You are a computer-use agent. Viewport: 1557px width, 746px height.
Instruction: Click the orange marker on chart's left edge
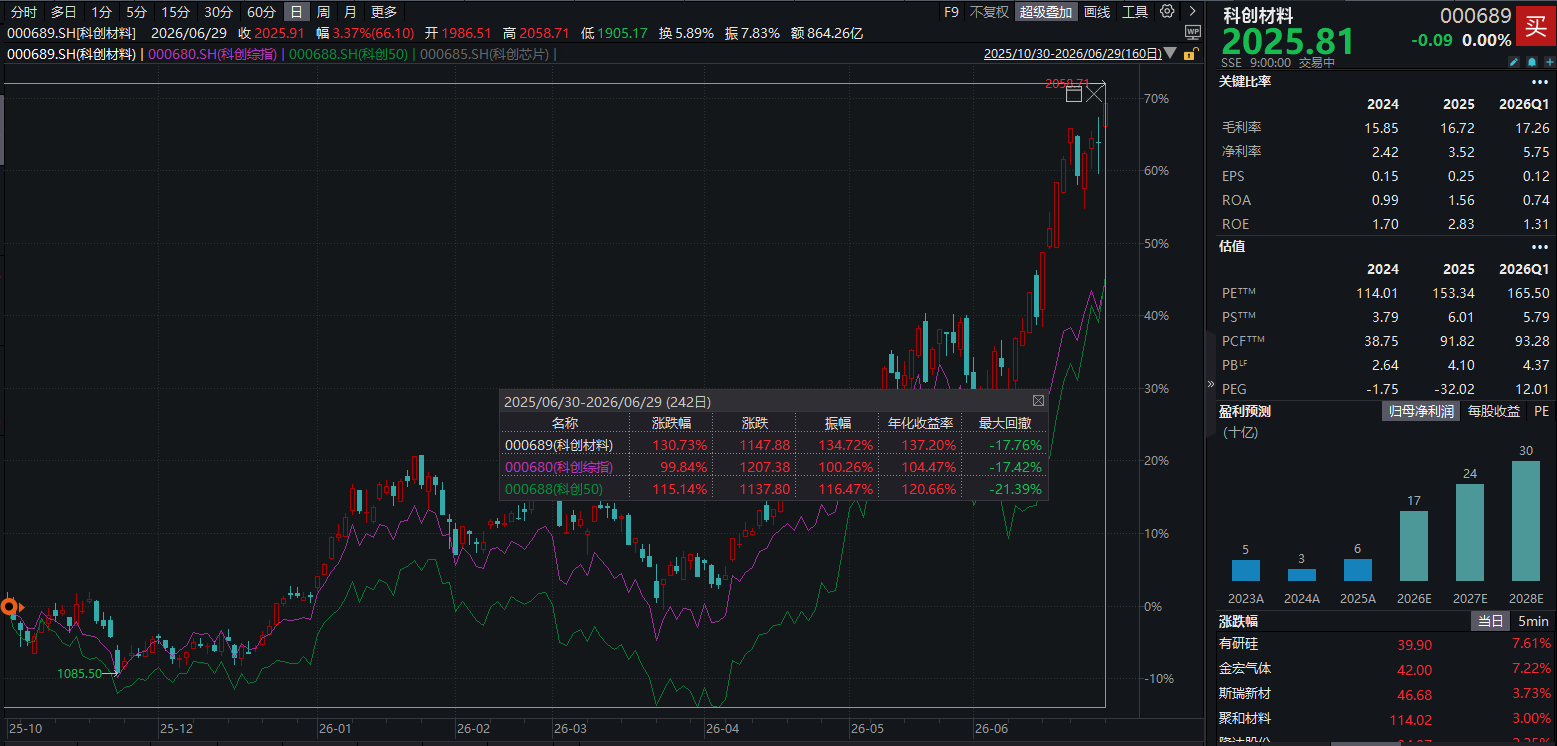pos(10,606)
